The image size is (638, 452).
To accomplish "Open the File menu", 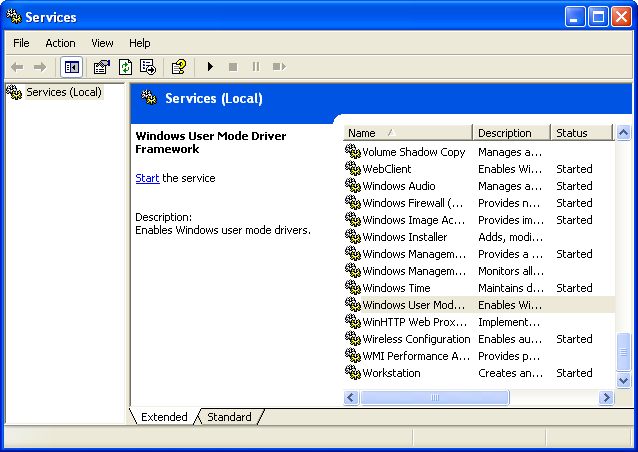I will 21,43.
